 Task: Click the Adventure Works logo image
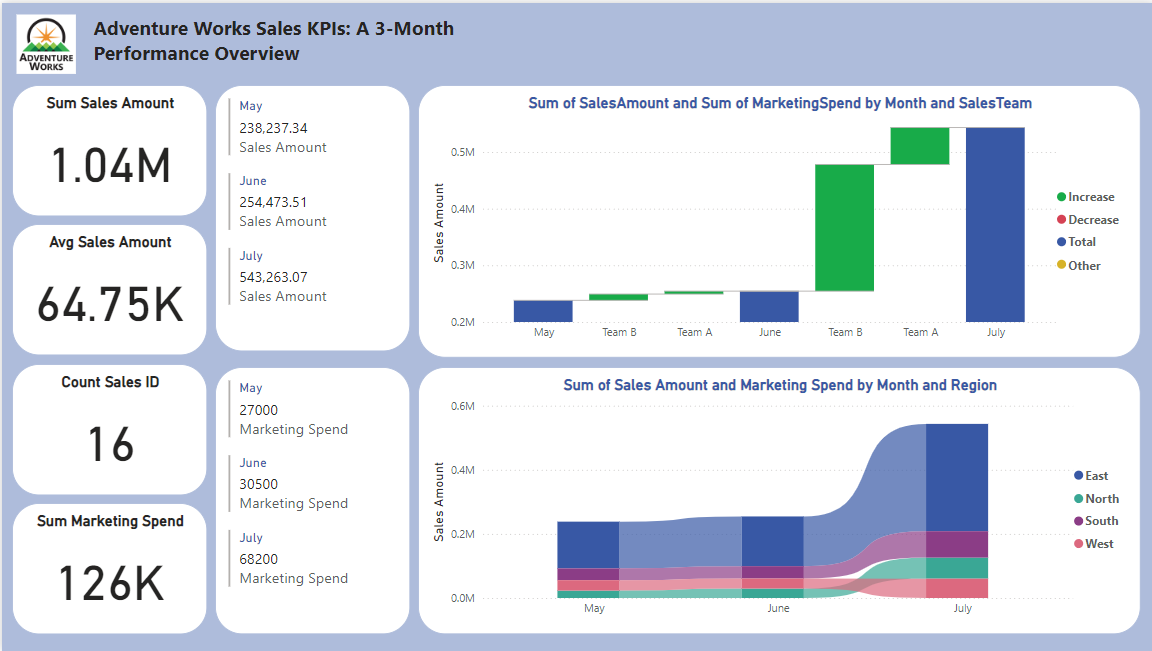tap(46, 44)
